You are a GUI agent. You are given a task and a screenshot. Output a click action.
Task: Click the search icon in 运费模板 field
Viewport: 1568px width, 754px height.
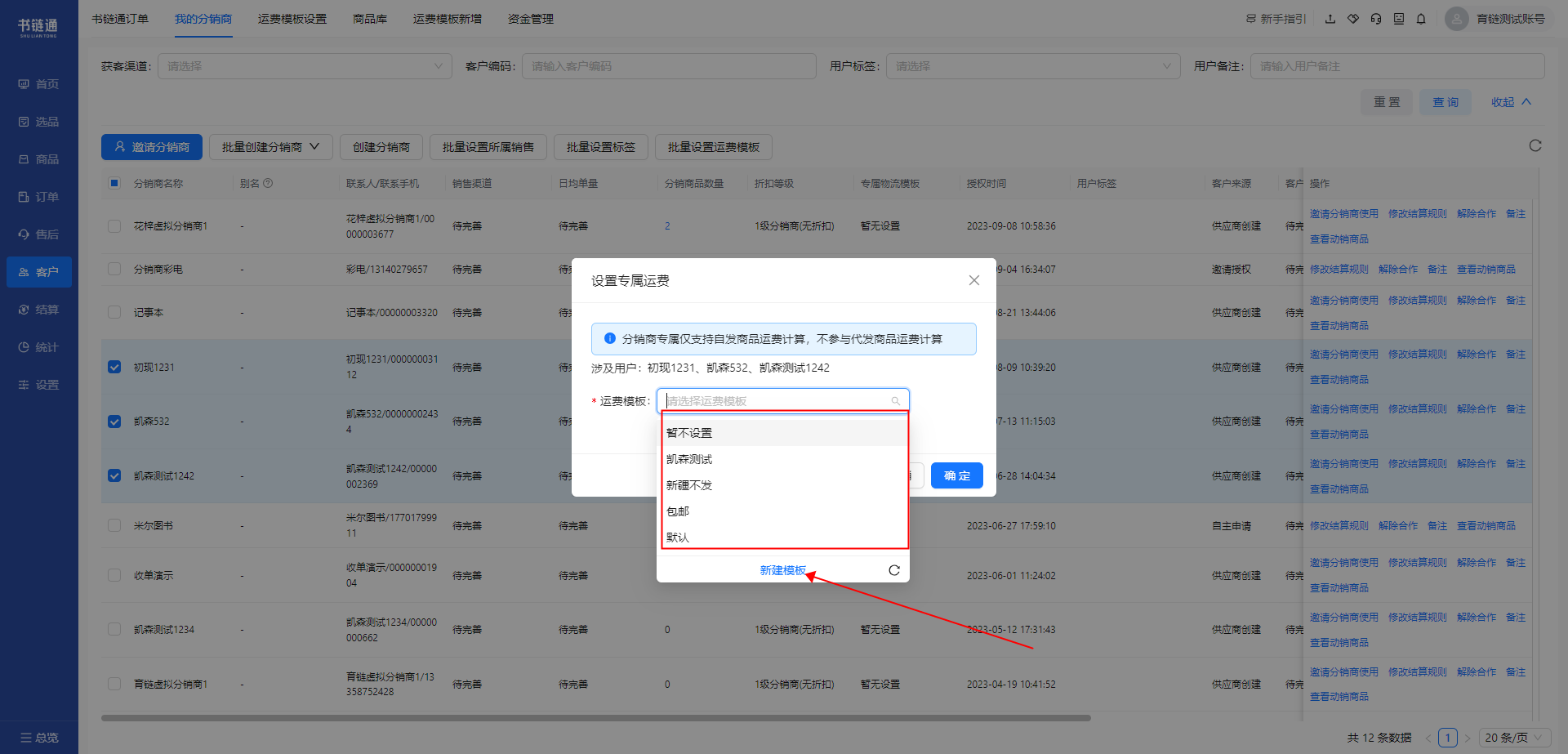896,401
